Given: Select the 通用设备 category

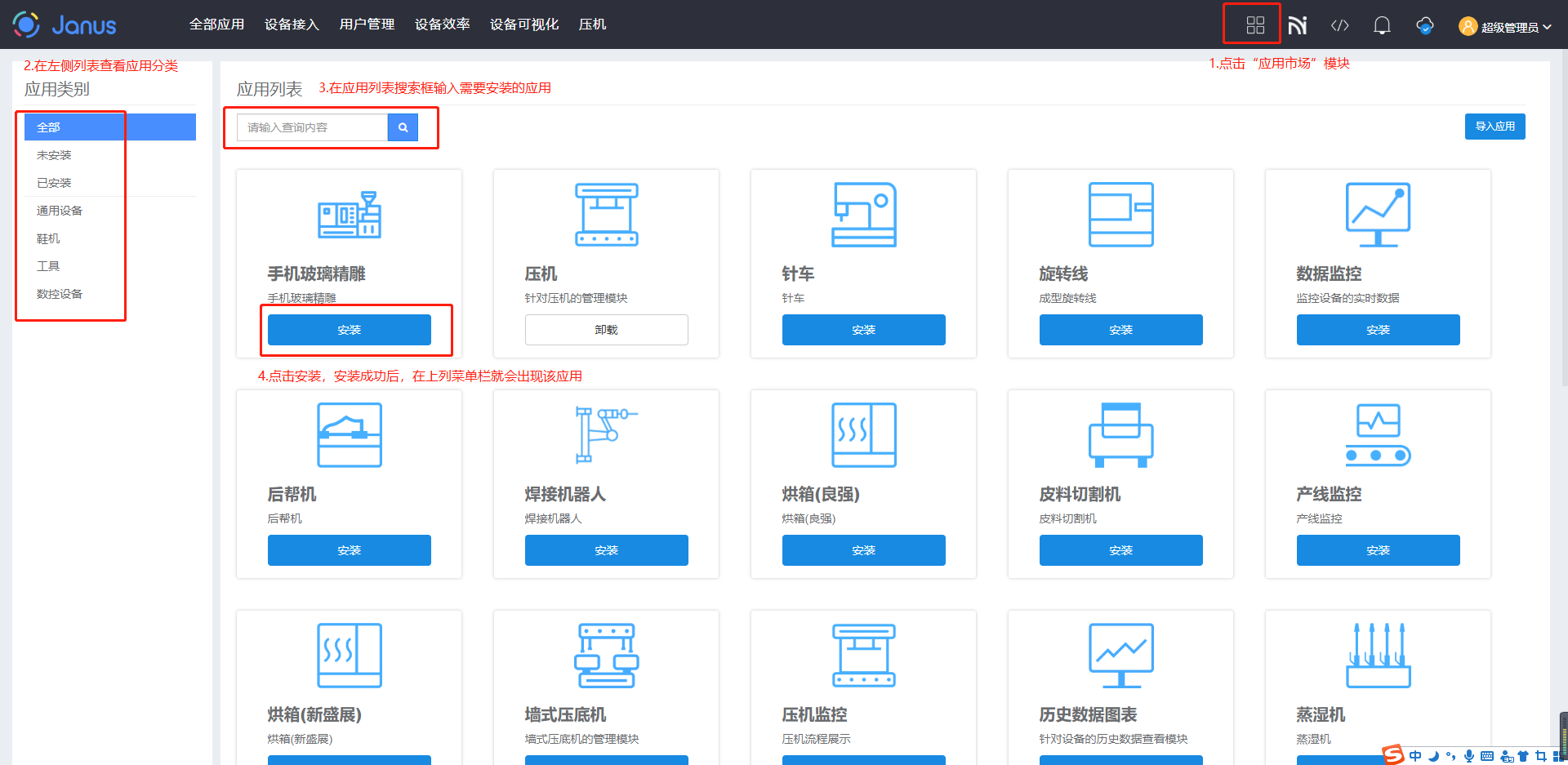Looking at the screenshot, I should (110, 211).
